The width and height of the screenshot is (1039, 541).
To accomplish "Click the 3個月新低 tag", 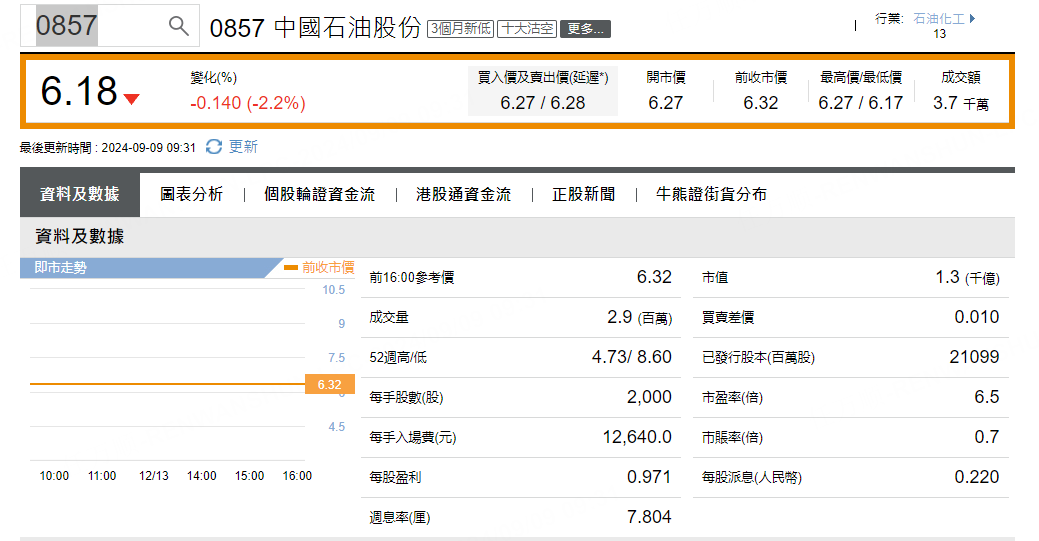I will tap(461, 29).
